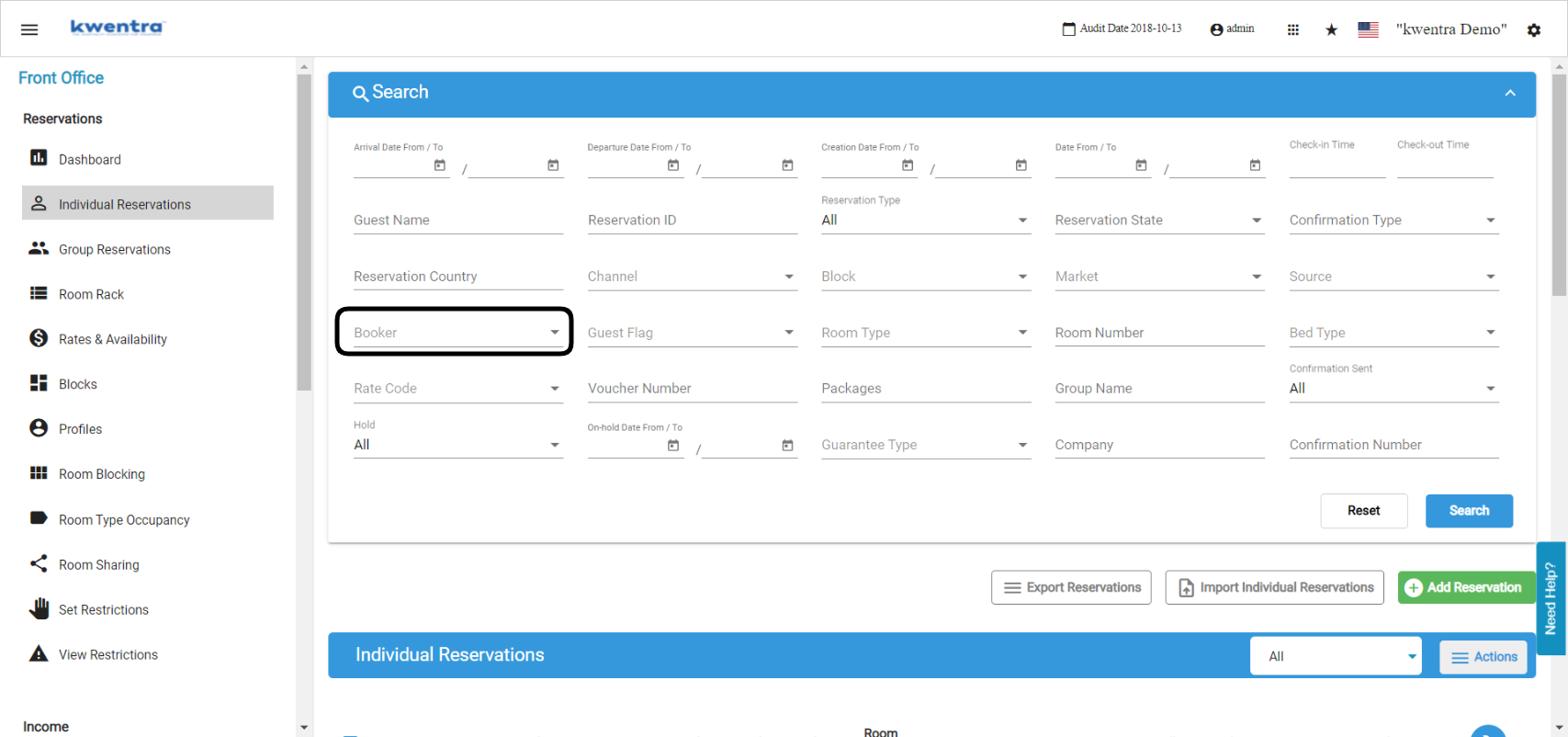Image resolution: width=1568 pixels, height=737 pixels.
Task: Open the Need Help? side tab
Action: point(1551,598)
